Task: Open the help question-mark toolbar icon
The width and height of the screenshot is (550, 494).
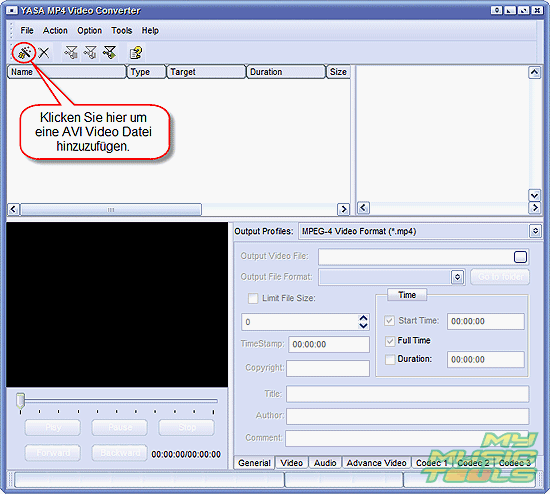Action: (136, 53)
